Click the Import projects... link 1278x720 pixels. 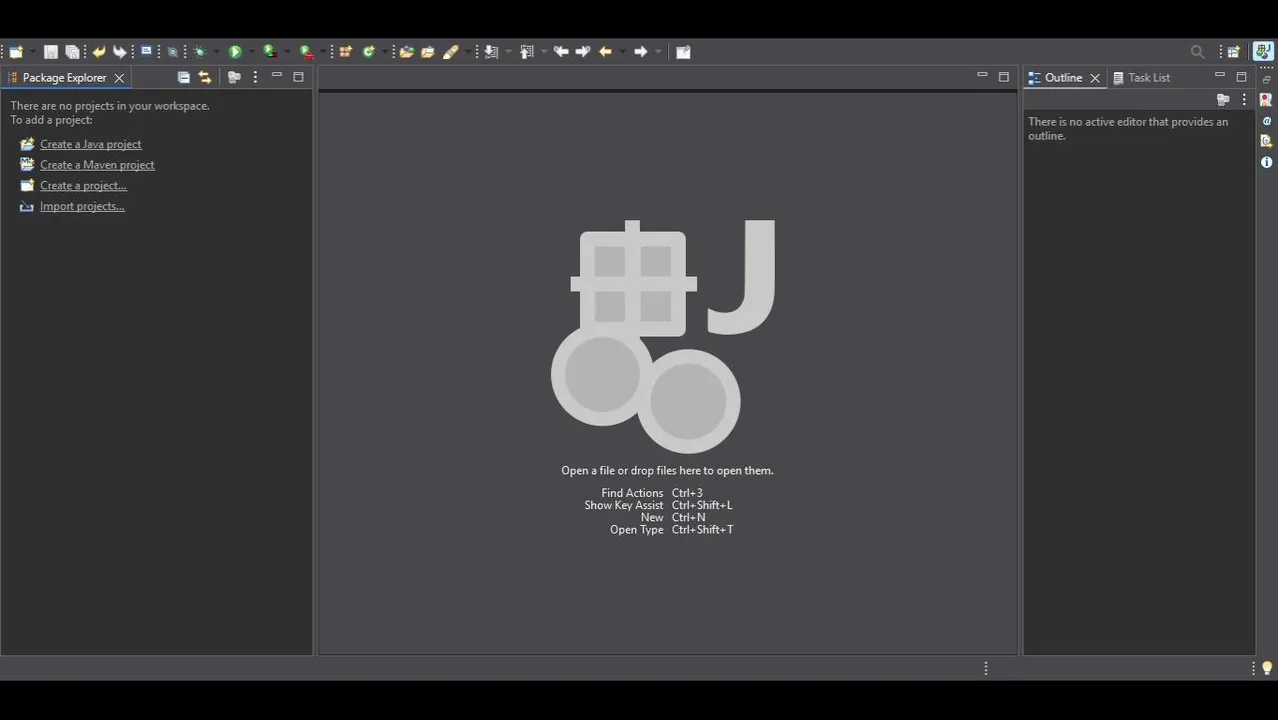pyautogui.click(x=82, y=207)
